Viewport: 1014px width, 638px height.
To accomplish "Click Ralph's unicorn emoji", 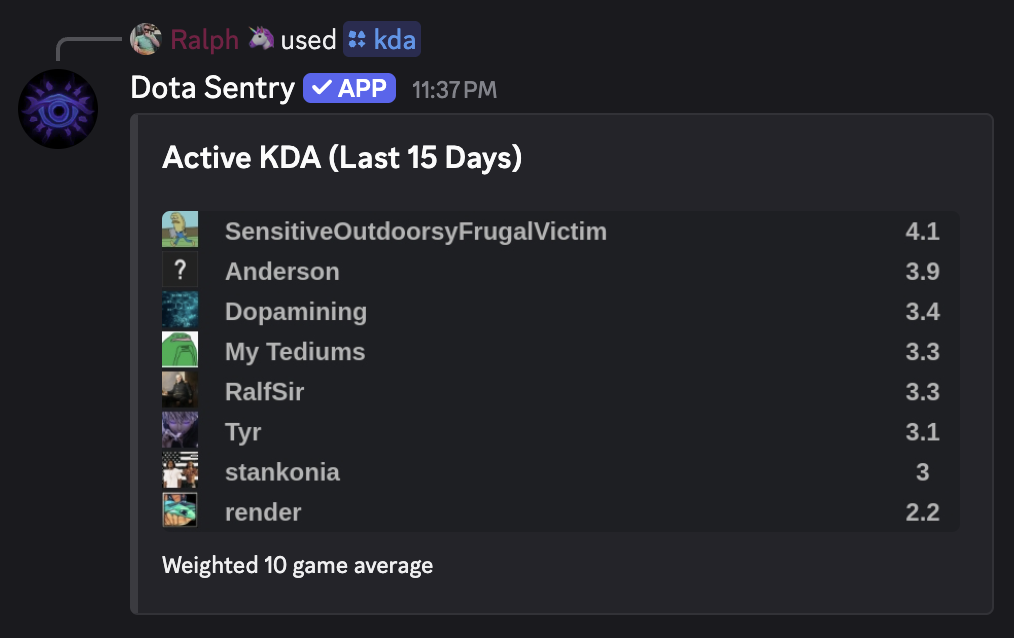I will [x=259, y=40].
